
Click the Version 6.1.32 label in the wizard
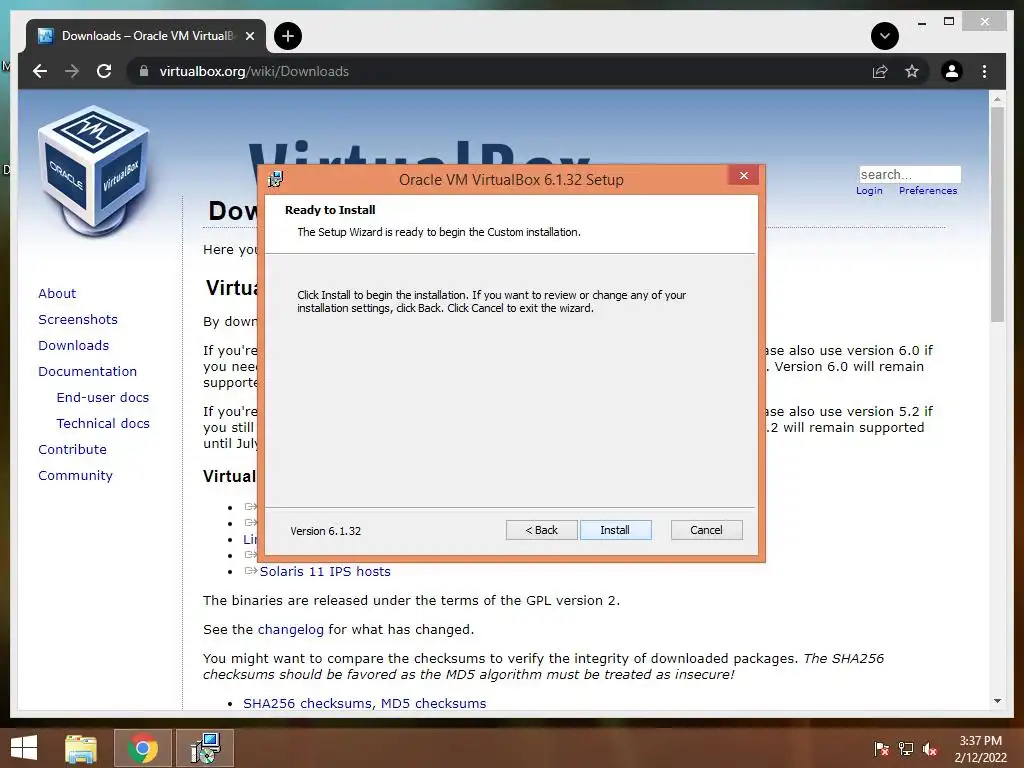click(326, 531)
